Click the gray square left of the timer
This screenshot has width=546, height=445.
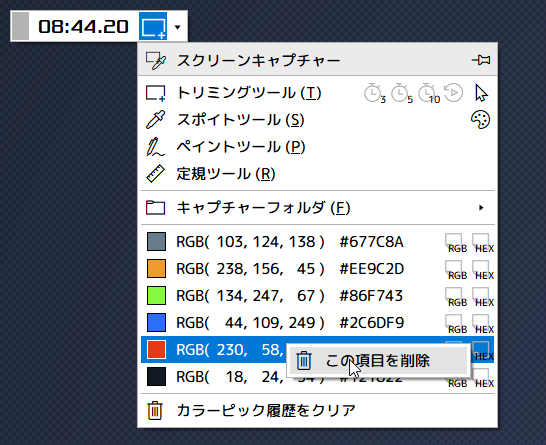pos(21,26)
